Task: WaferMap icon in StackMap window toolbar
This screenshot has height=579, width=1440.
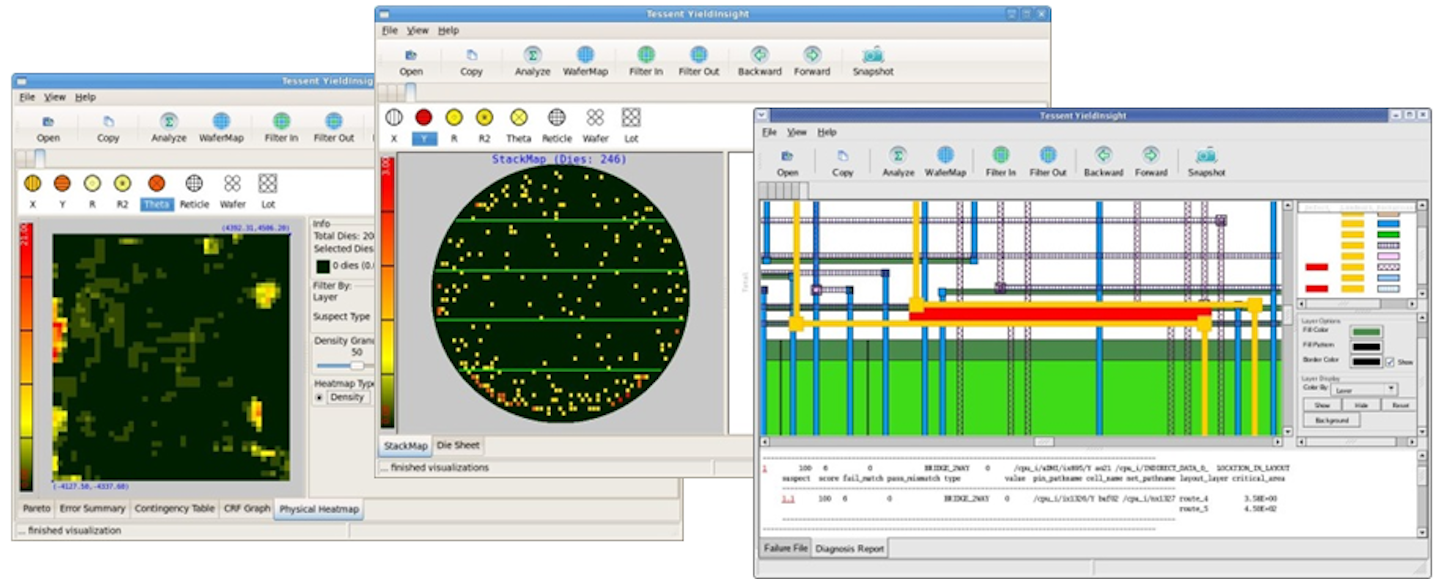Action: (585, 55)
